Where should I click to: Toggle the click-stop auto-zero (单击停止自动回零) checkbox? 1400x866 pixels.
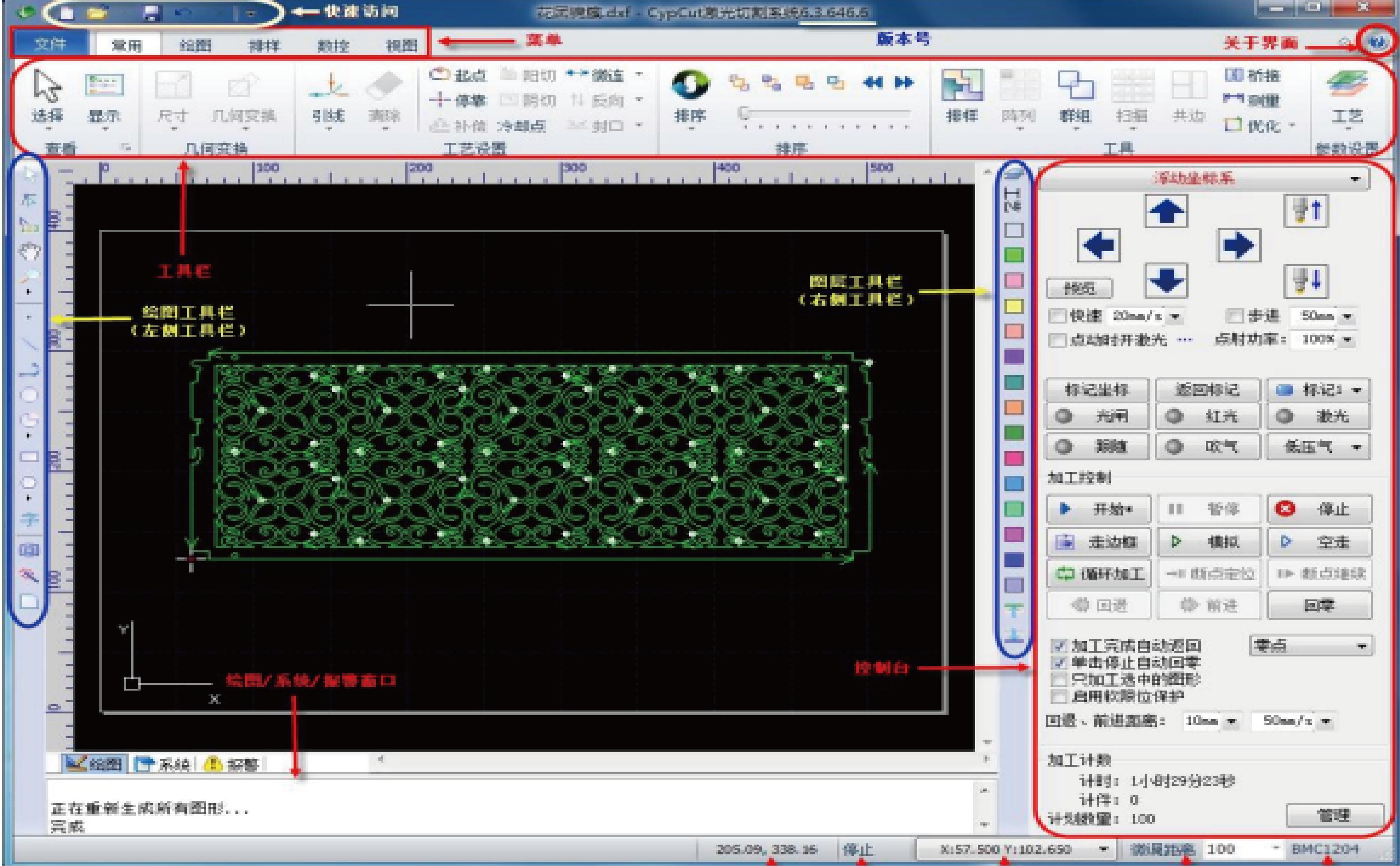click(1059, 663)
